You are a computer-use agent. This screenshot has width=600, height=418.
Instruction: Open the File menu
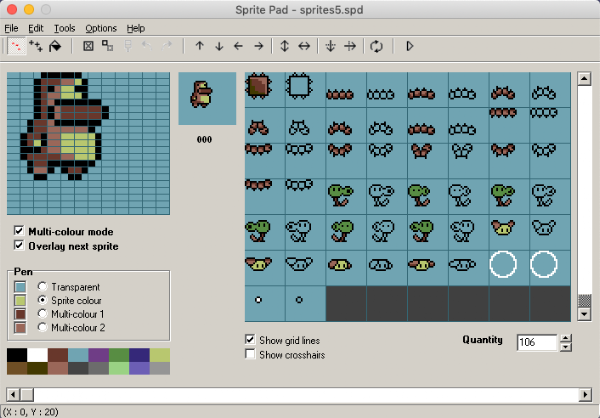(x=11, y=28)
